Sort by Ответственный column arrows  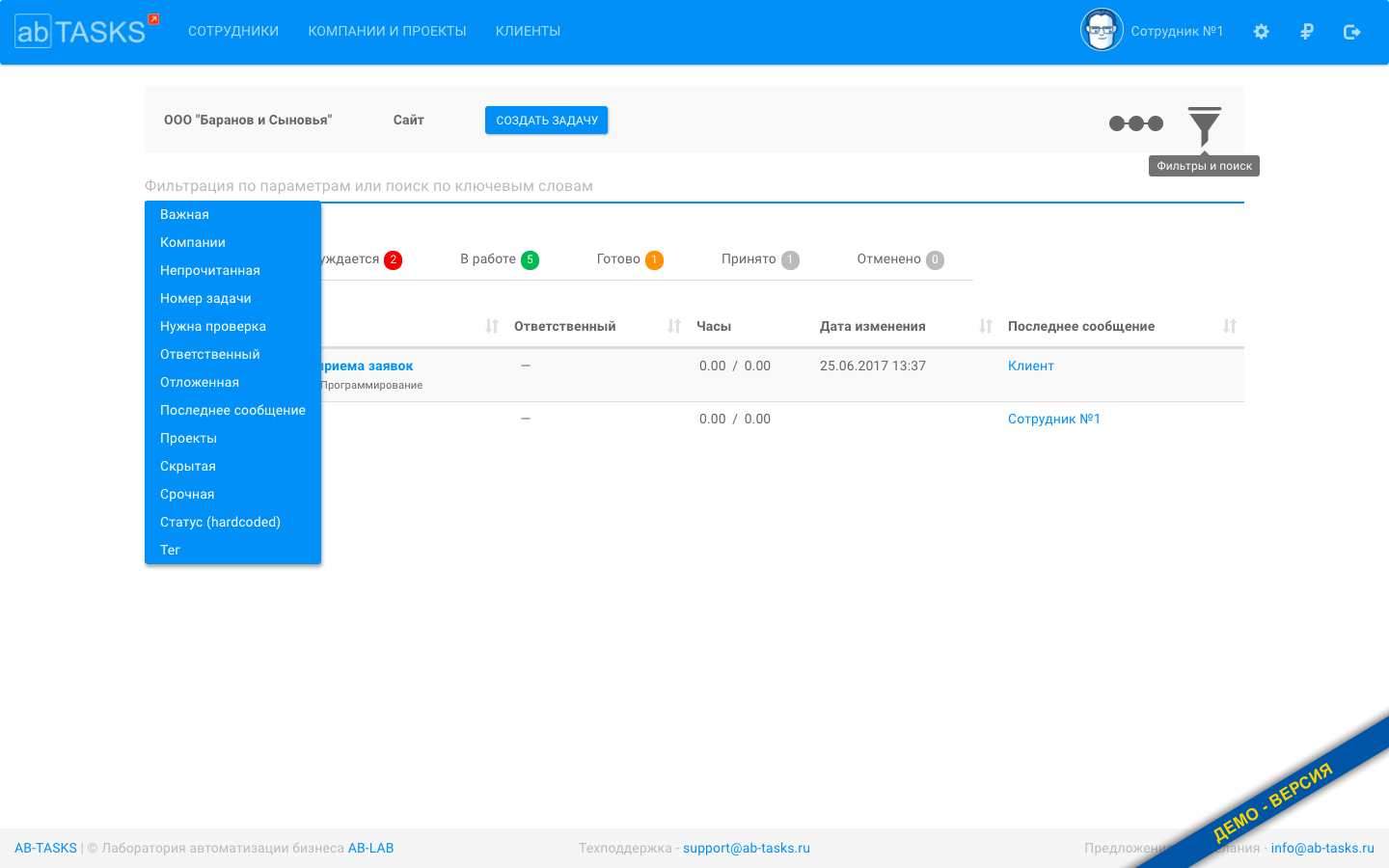[x=674, y=327]
